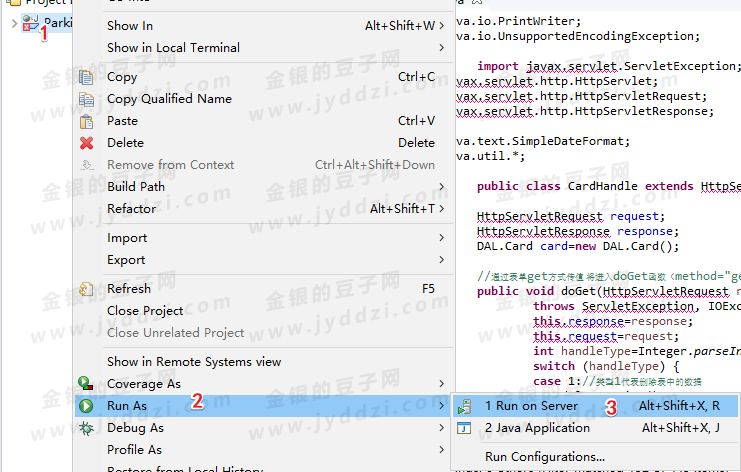This screenshot has width=741, height=472.
Task: Expand the Profile As submenu arrow
Action: [x=442, y=449]
